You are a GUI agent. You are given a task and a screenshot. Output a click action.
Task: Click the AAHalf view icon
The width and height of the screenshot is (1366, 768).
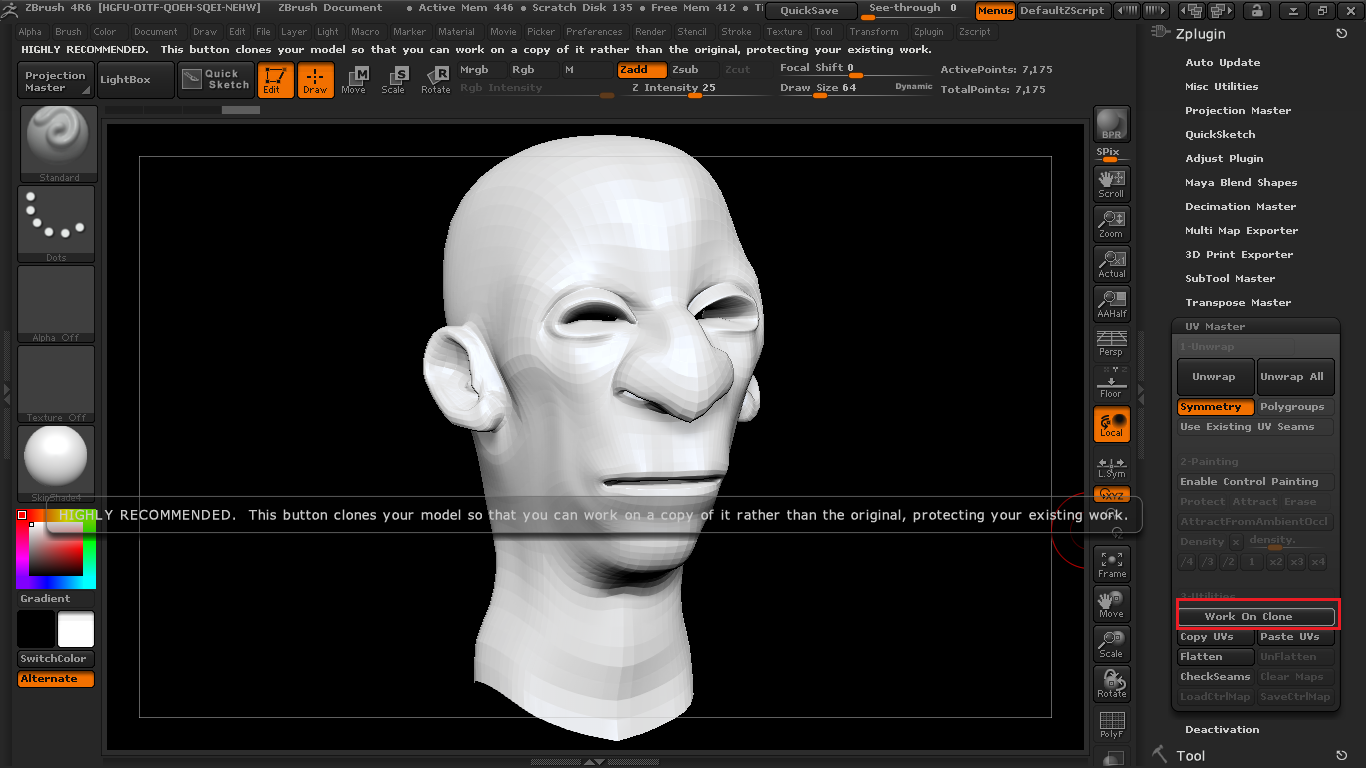(x=1111, y=303)
